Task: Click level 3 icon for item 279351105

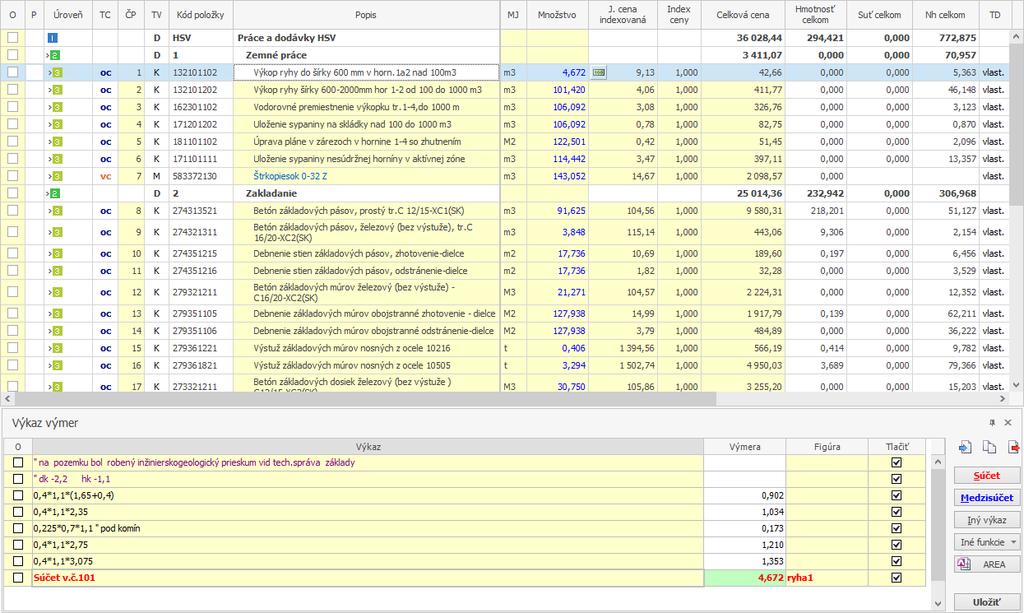Action: coord(57,314)
